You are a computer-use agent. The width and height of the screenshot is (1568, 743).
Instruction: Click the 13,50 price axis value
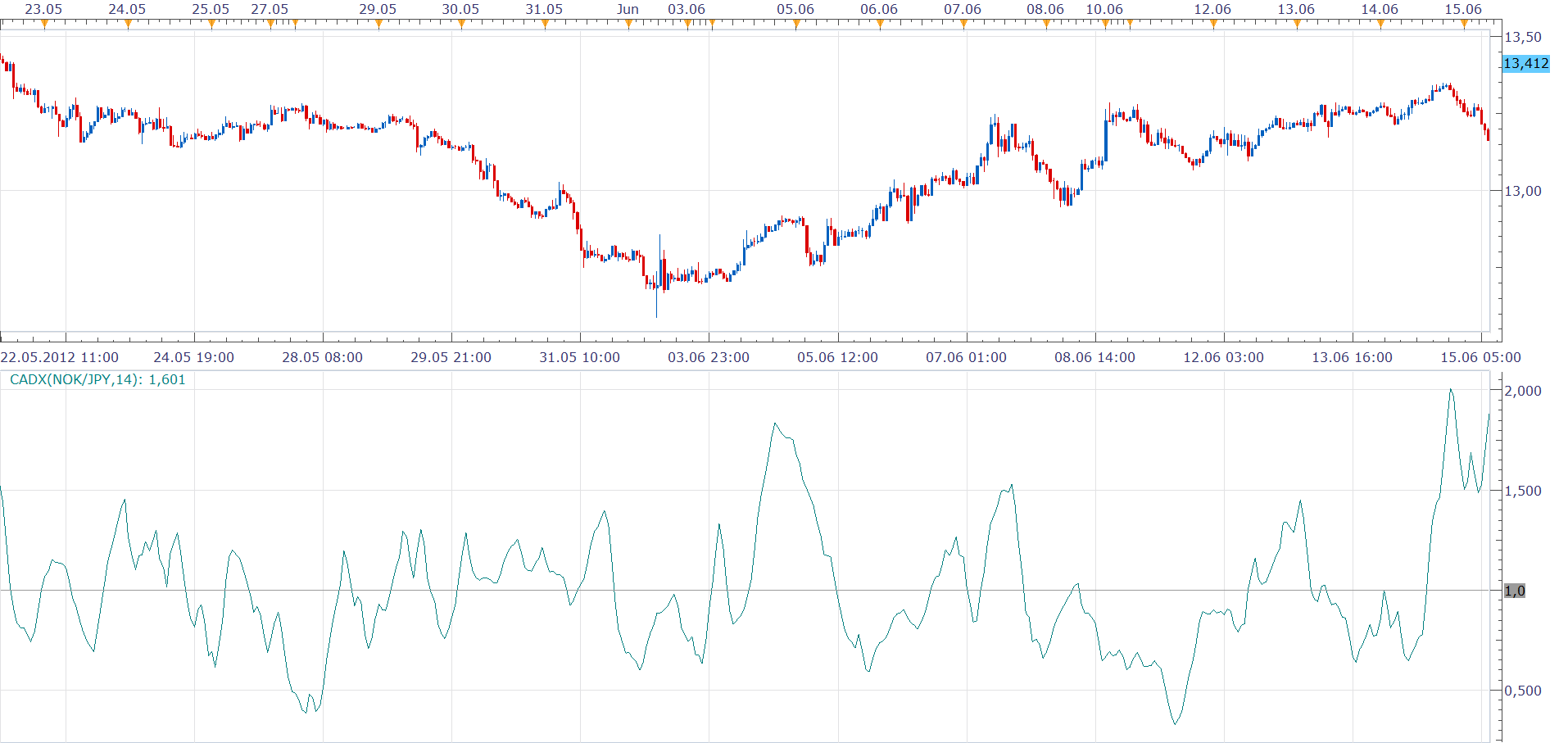[1523, 37]
